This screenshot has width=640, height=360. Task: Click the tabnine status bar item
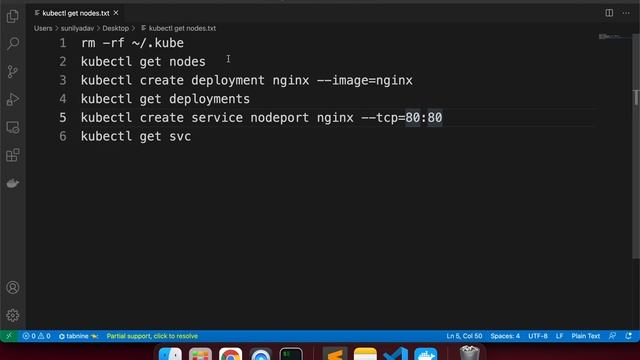pyautogui.click(x=78, y=336)
